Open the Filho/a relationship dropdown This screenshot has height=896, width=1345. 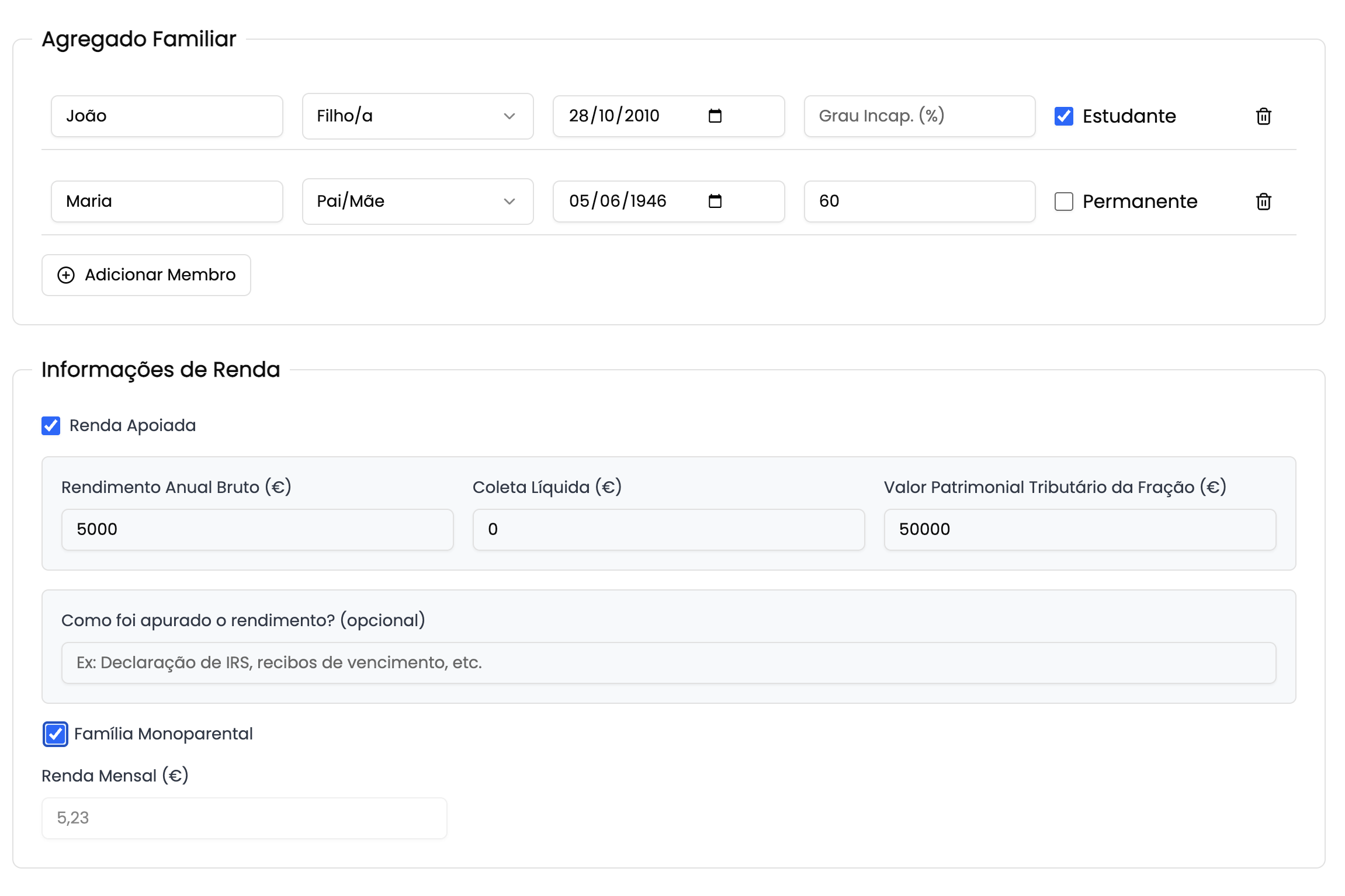417,116
